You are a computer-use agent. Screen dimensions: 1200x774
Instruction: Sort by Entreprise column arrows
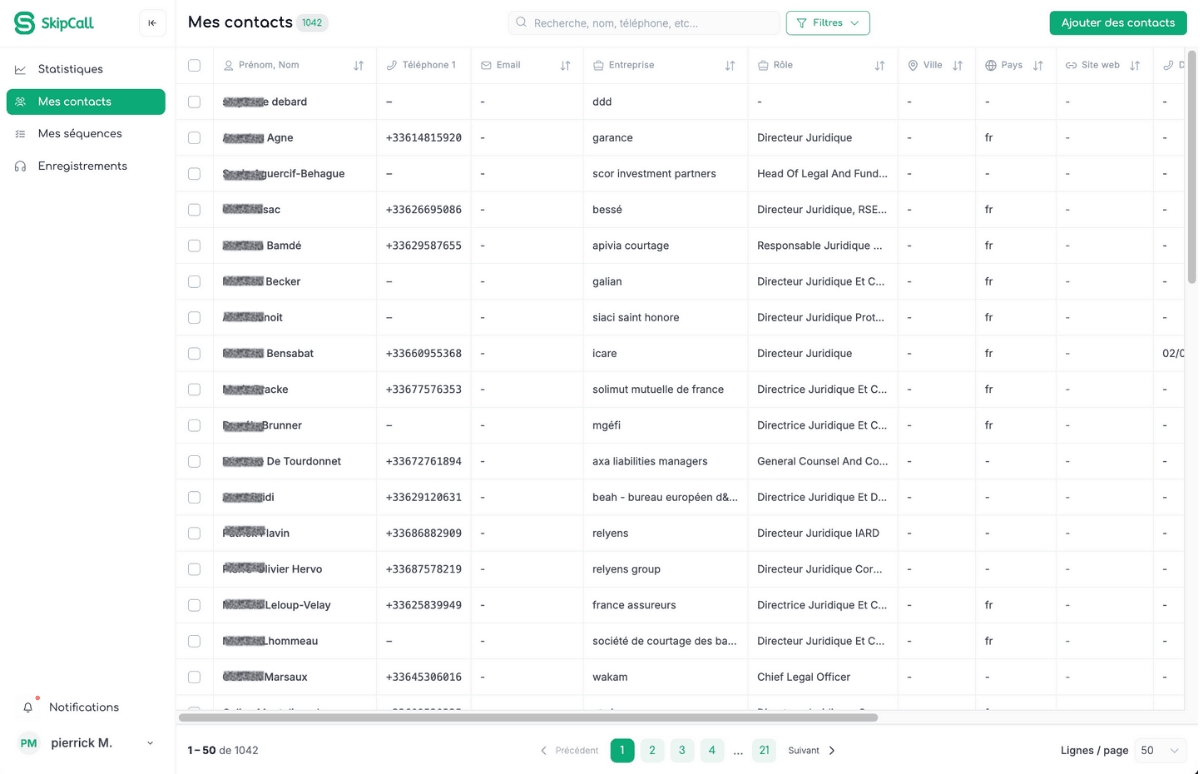point(730,66)
